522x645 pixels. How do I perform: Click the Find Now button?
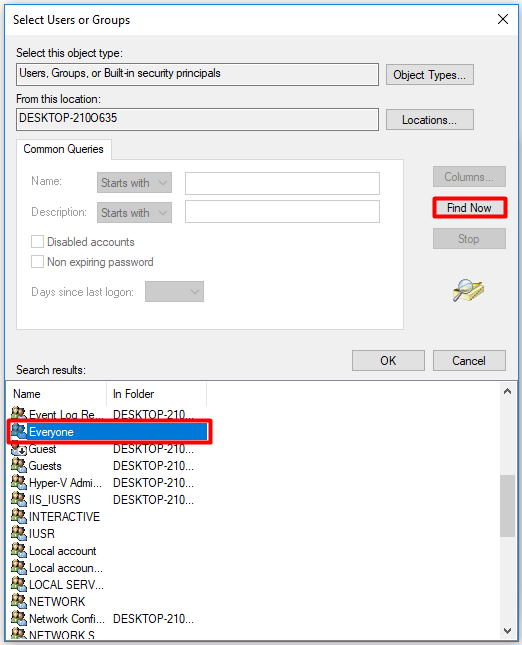point(469,208)
